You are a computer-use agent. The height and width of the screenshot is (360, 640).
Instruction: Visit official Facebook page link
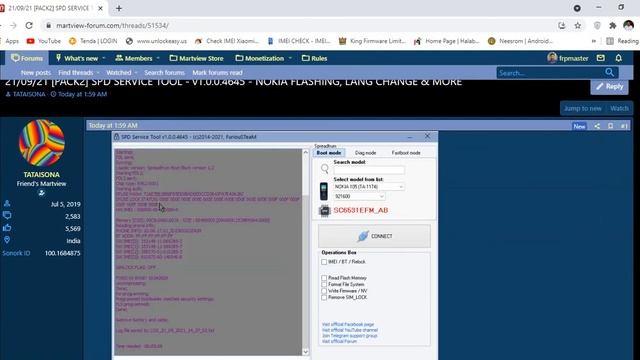pos(348,324)
